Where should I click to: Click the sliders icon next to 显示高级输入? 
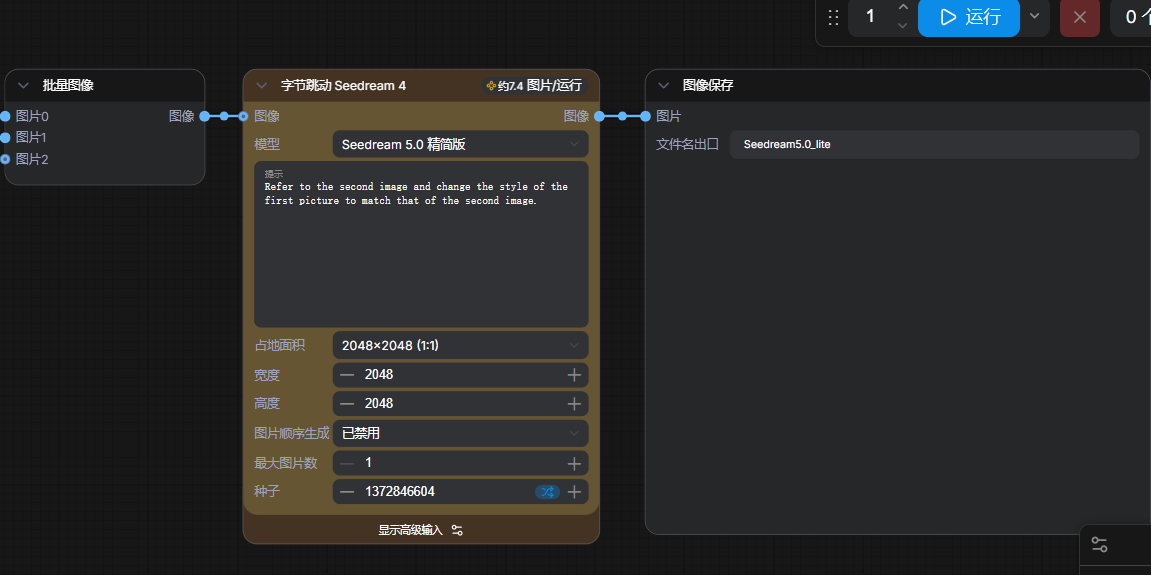[x=457, y=530]
